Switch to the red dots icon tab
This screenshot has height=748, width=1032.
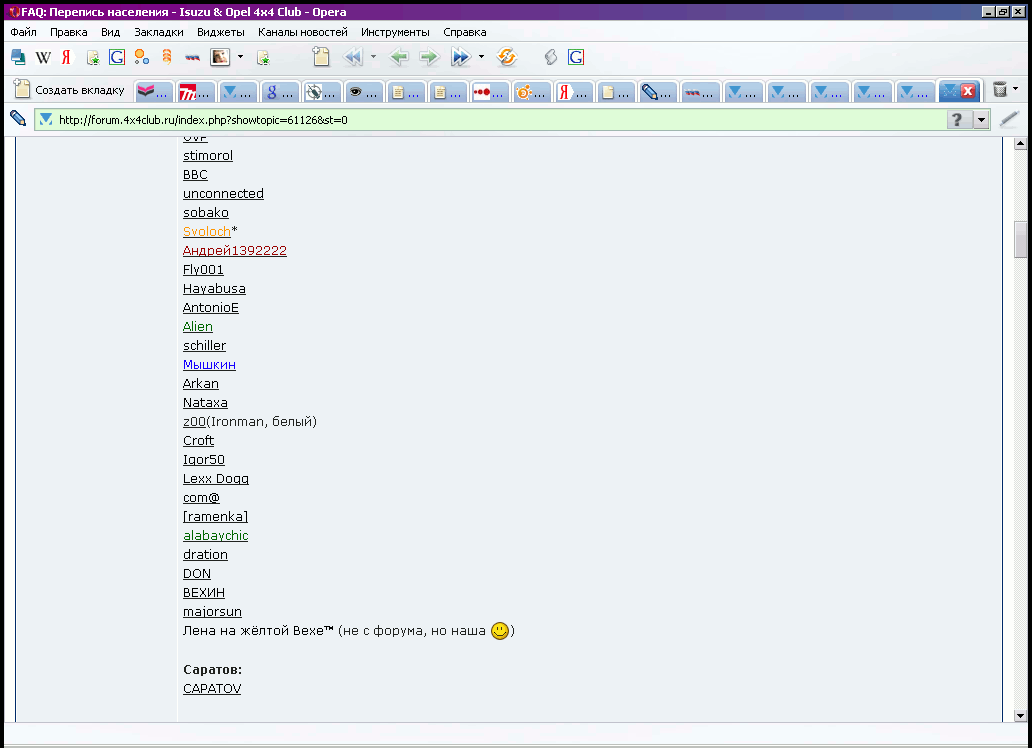tap(492, 92)
